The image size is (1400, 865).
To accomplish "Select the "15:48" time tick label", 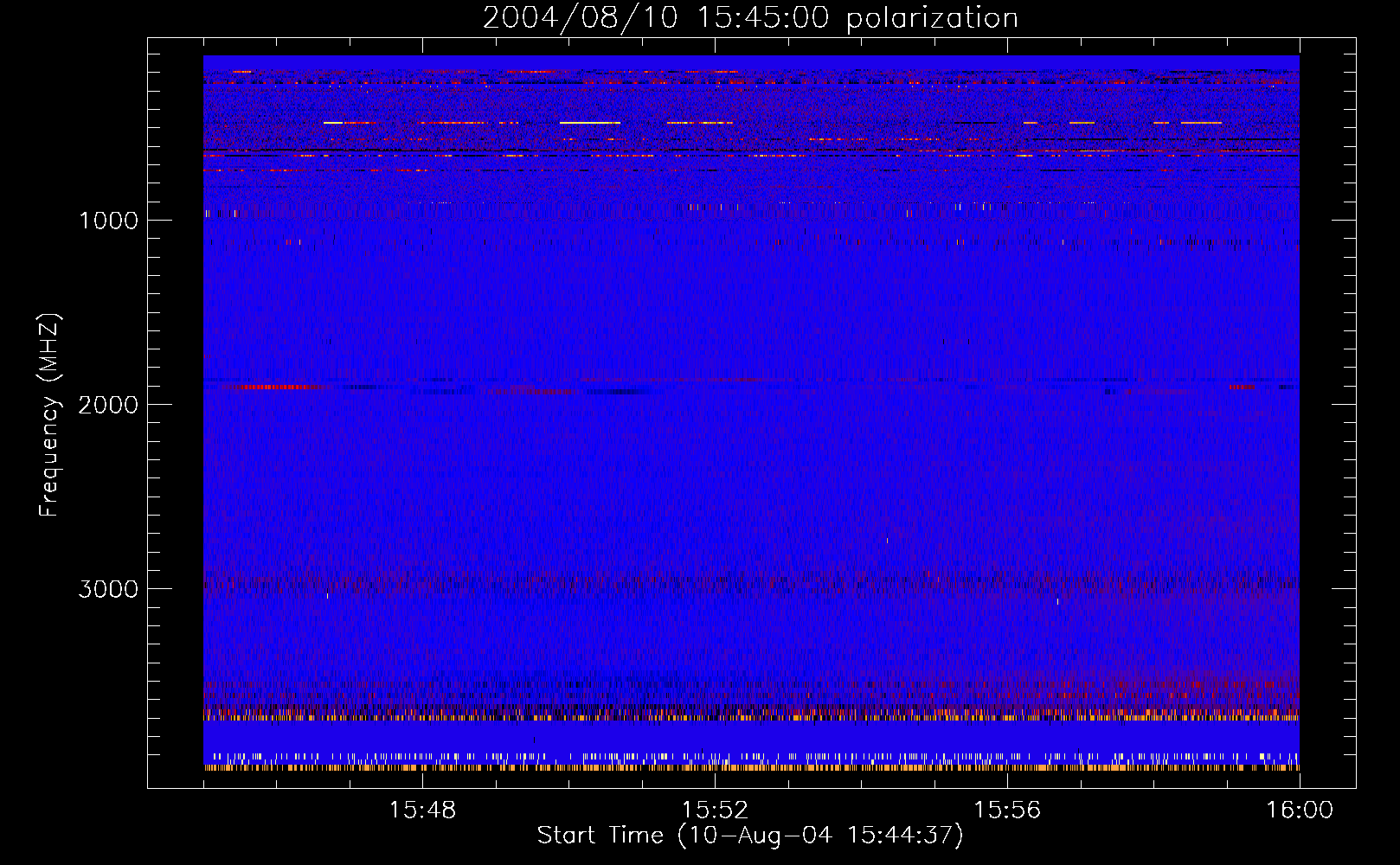I will point(422,811).
